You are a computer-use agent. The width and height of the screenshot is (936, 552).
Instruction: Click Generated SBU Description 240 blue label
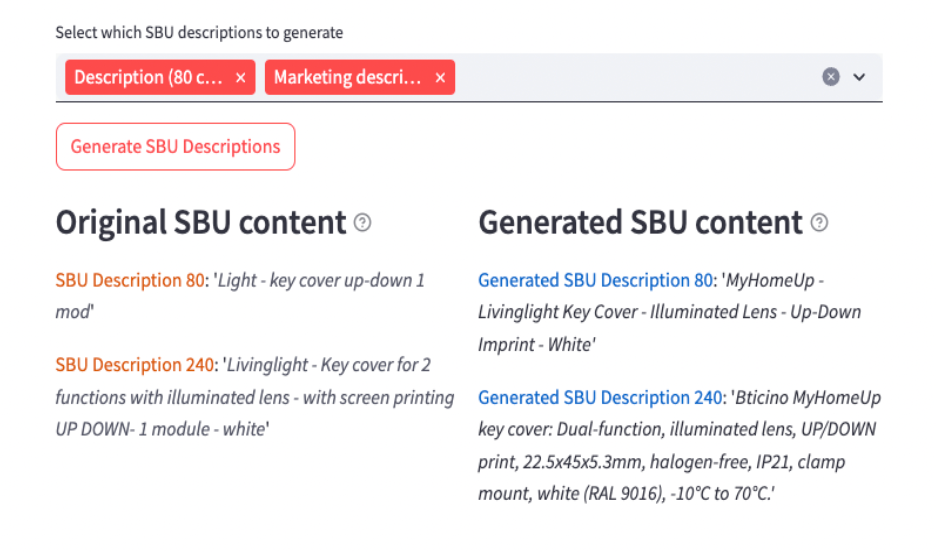[x=601, y=397]
